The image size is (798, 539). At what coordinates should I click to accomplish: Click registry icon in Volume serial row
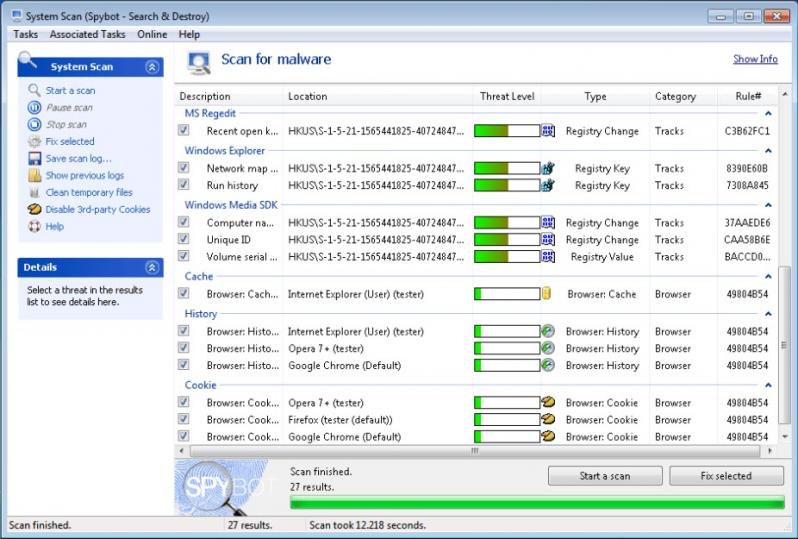pyautogui.click(x=548, y=257)
